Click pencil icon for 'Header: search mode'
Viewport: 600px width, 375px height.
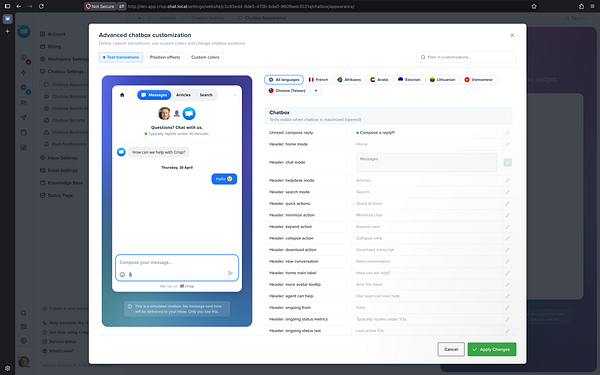(x=507, y=192)
